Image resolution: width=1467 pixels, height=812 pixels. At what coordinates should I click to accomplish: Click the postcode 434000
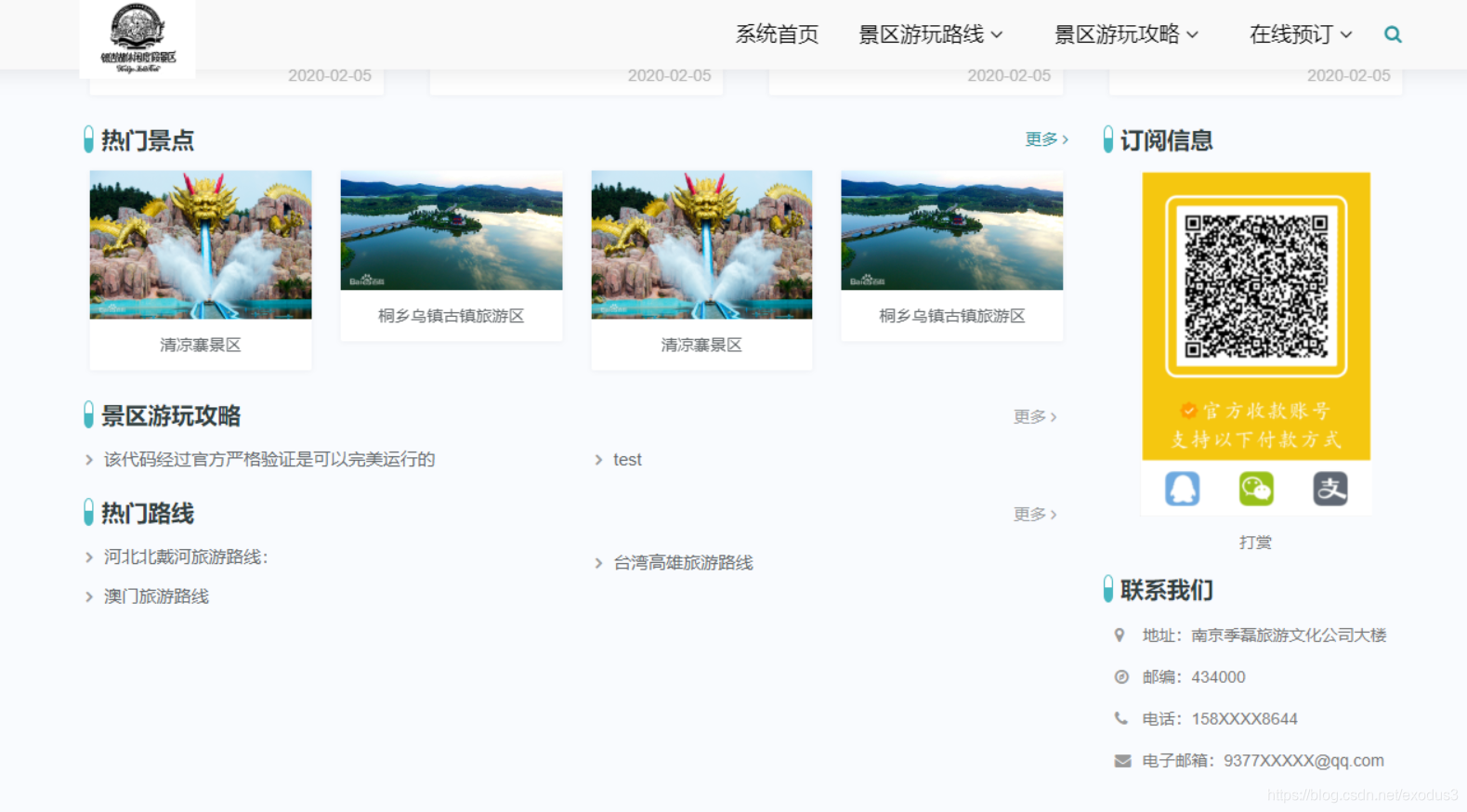click(x=1218, y=677)
